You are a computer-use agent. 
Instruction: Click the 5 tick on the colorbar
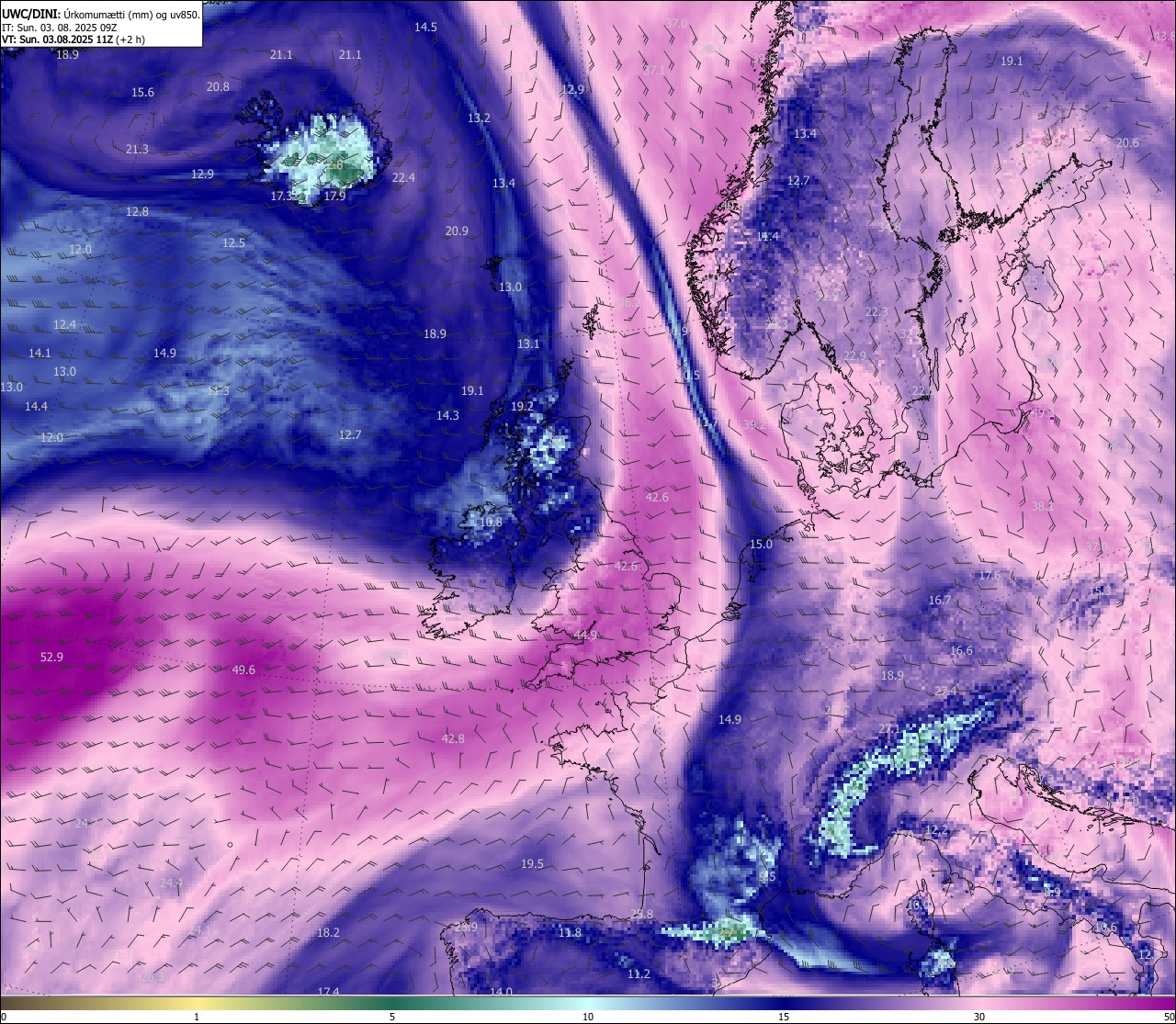point(392,1017)
